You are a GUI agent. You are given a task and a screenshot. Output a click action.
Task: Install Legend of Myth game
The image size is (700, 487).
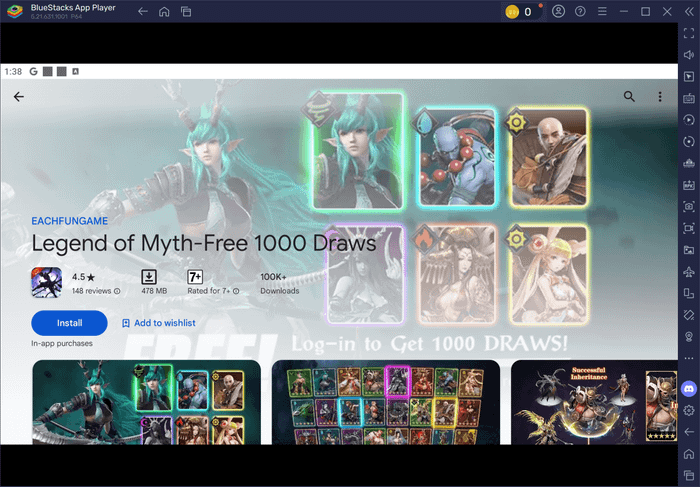(x=69, y=323)
